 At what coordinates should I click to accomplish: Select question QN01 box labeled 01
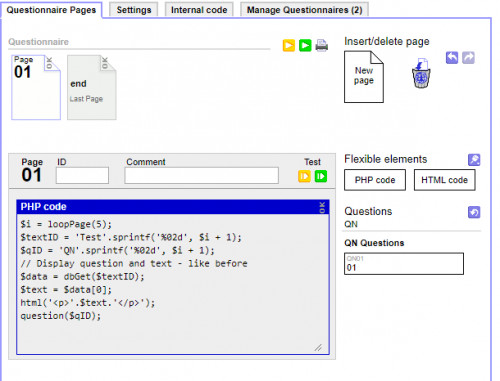(404, 264)
